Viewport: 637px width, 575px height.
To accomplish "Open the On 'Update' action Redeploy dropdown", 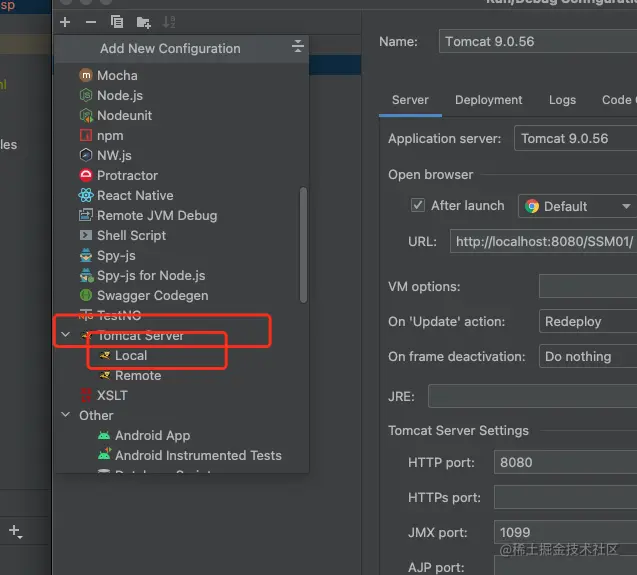I will [x=588, y=321].
